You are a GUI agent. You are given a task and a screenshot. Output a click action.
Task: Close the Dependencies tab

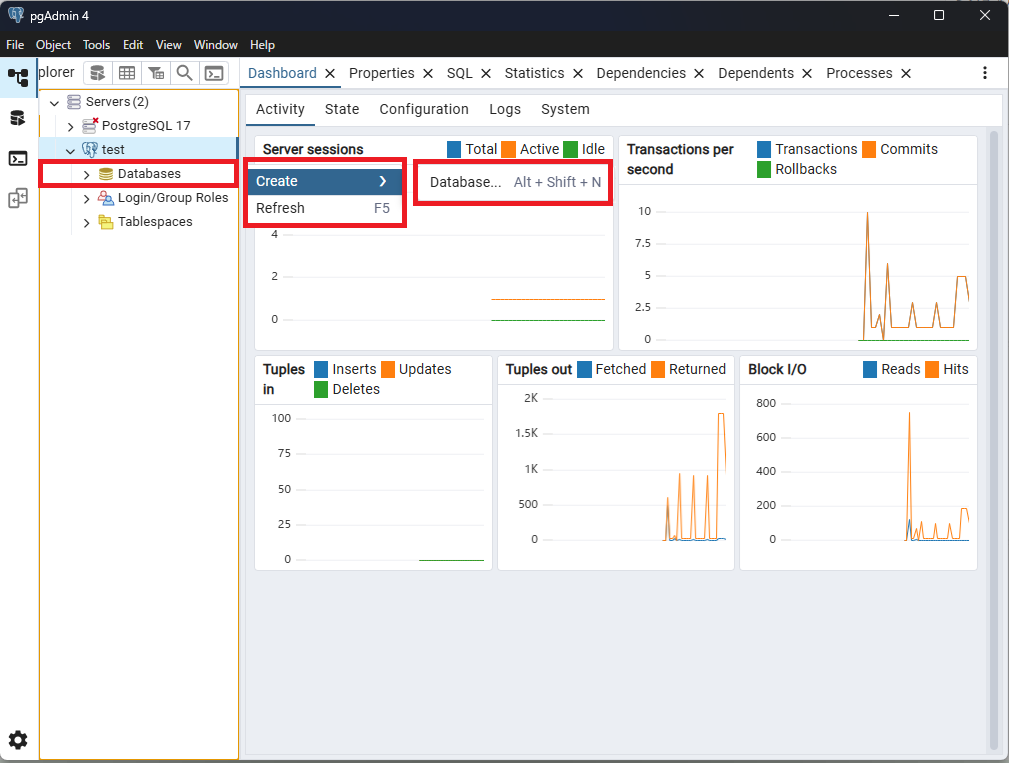[x=699, y=73]
